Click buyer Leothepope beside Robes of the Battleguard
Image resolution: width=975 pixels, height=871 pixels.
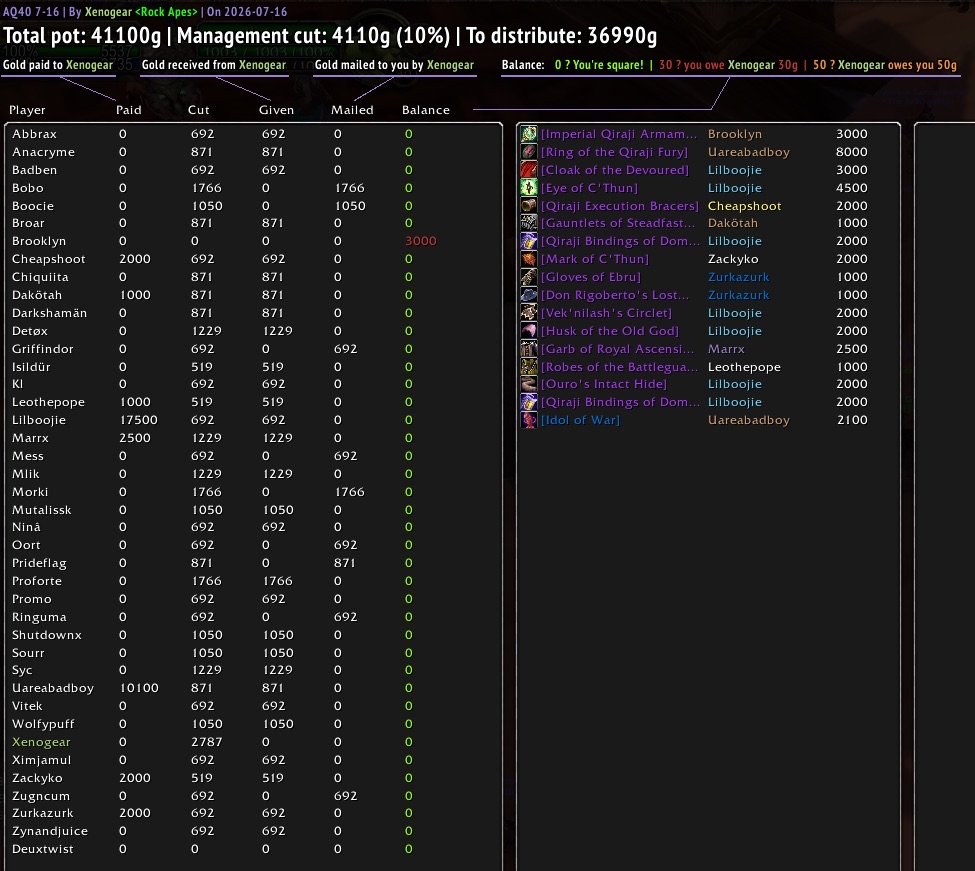point(744,367)
